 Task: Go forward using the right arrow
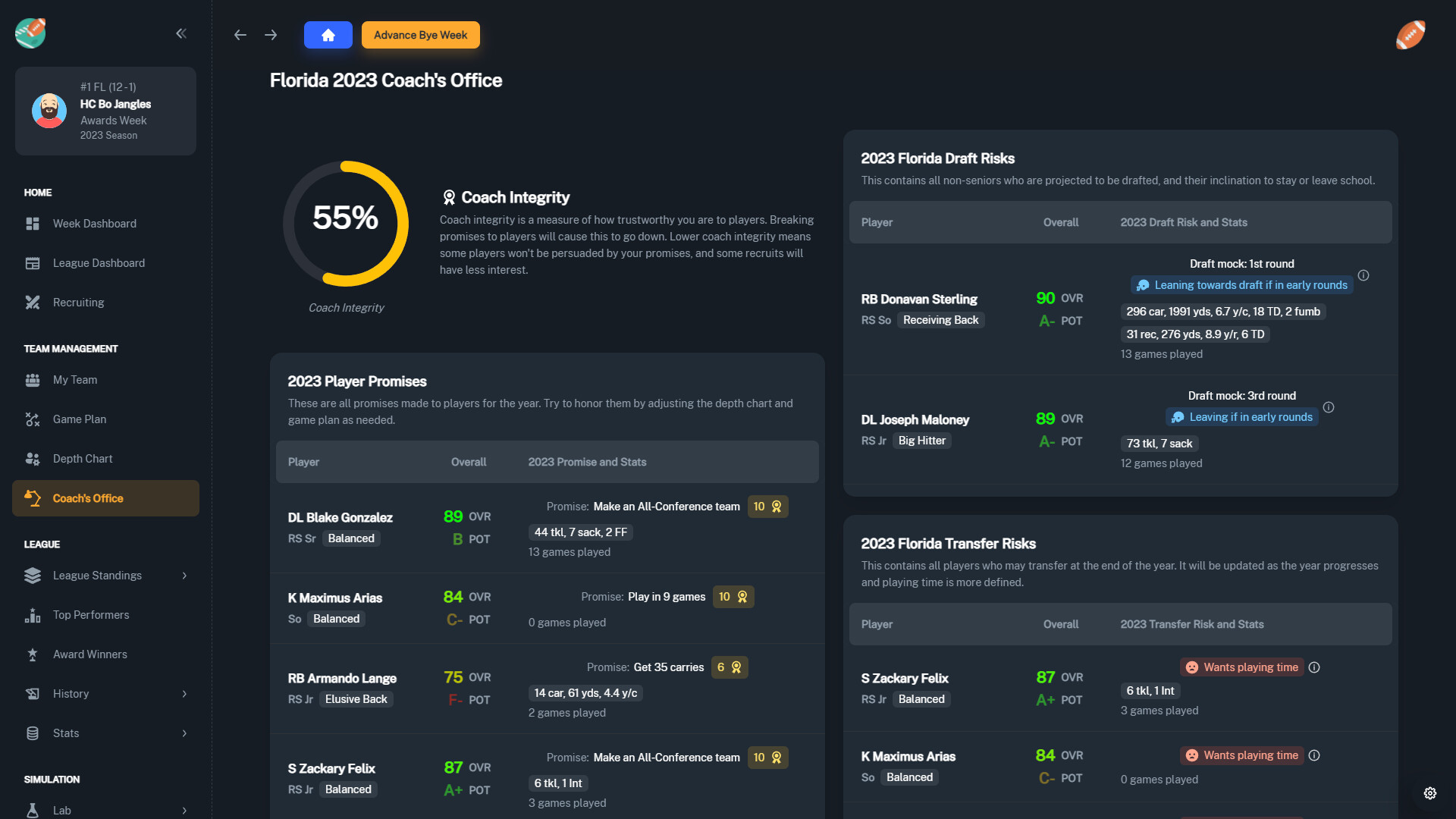coord(271,35)
